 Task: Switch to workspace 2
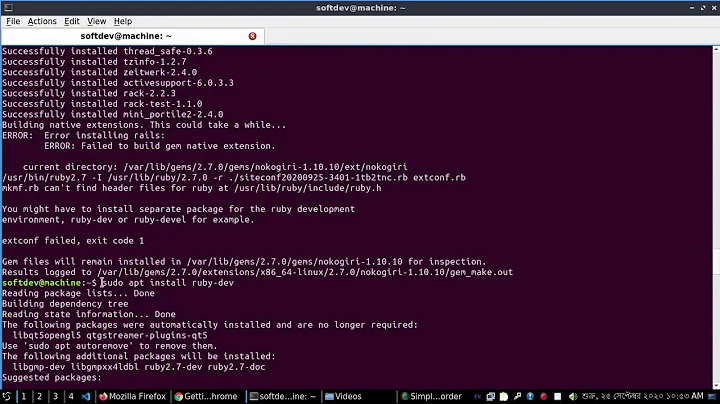point(39,396)
